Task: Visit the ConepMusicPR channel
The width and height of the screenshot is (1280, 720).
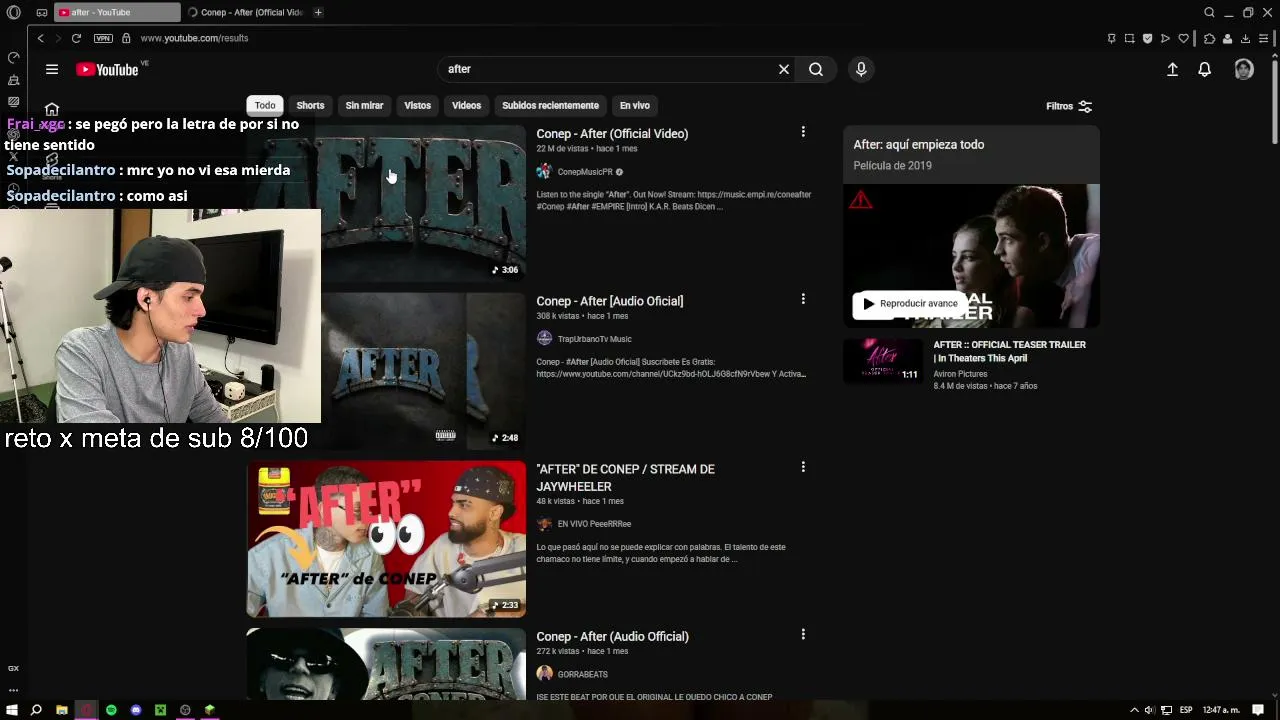Action: point(585,172)
